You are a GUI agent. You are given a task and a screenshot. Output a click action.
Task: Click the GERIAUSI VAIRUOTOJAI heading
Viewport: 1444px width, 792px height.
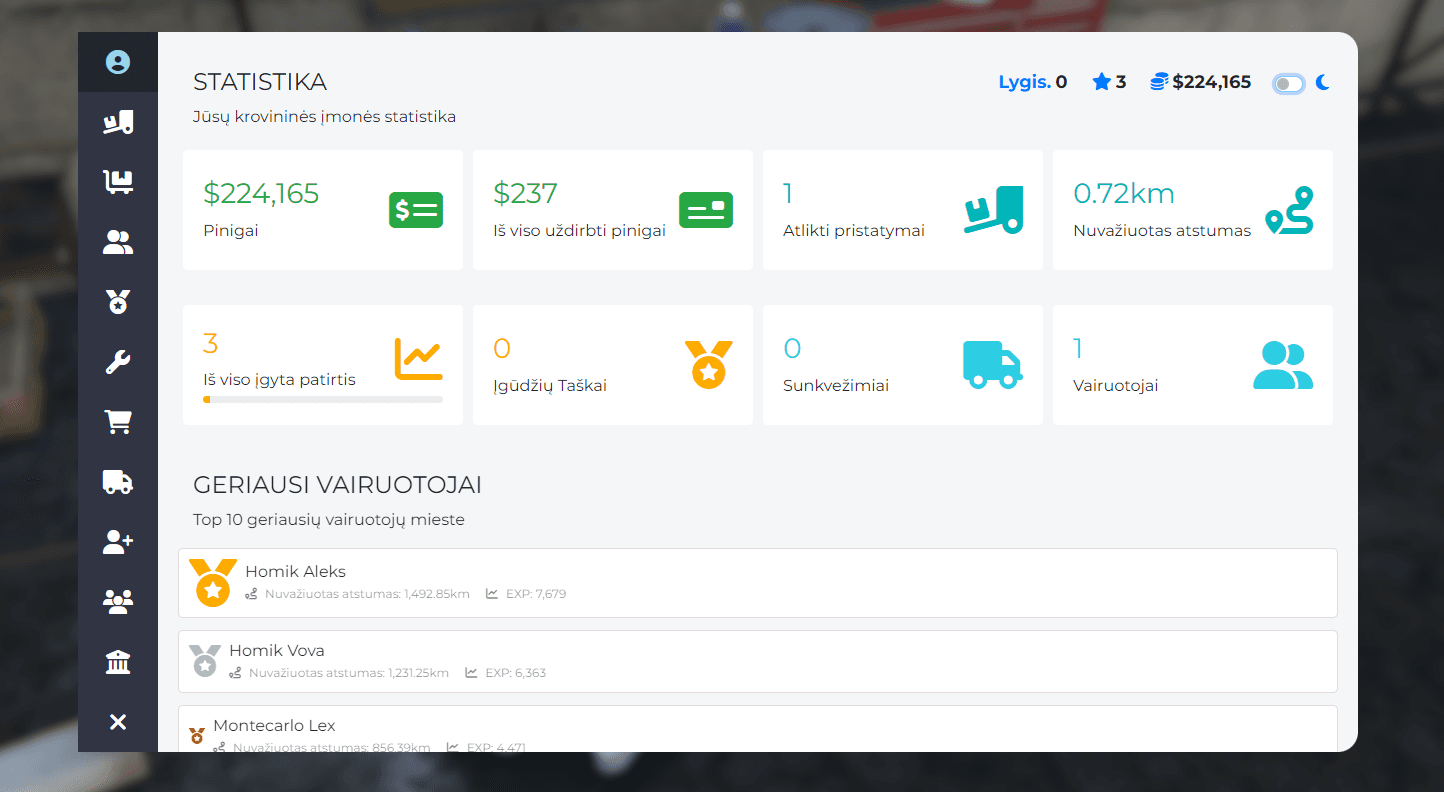338,485
